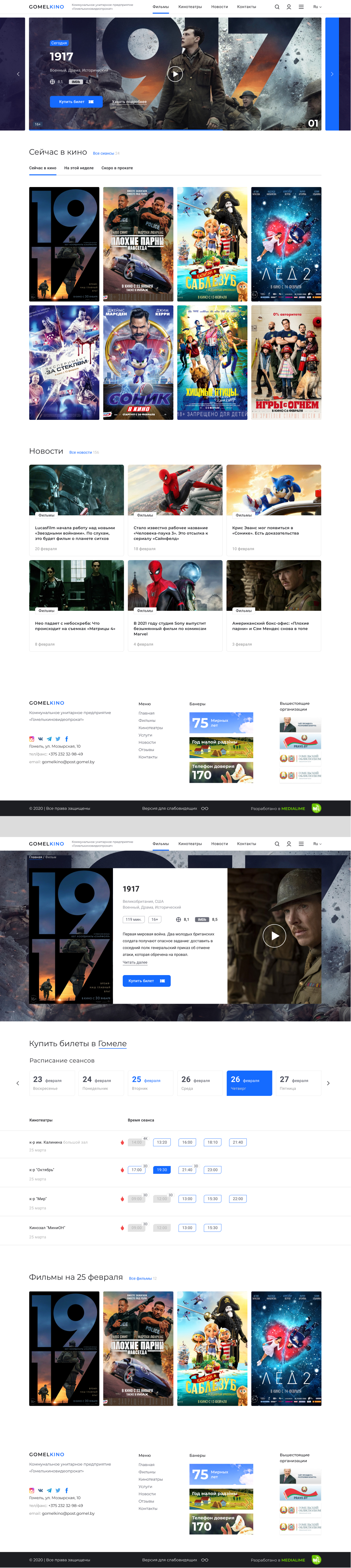Click the green Medialime ML logo in film page footer
The image size is (351, 1568).
[x=316, y=1560]
